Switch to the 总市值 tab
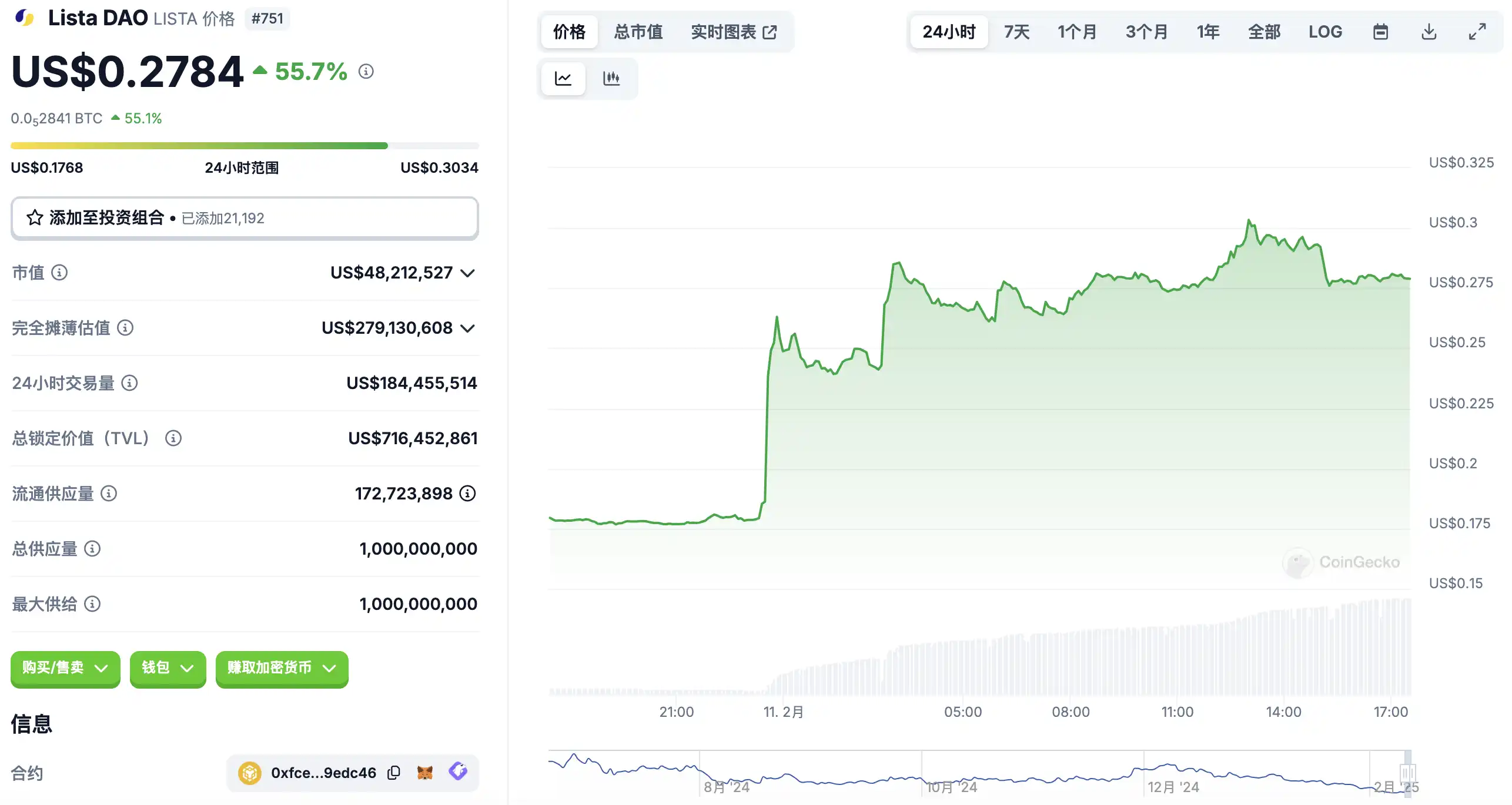1512x805 pixels. coord(638,32)
